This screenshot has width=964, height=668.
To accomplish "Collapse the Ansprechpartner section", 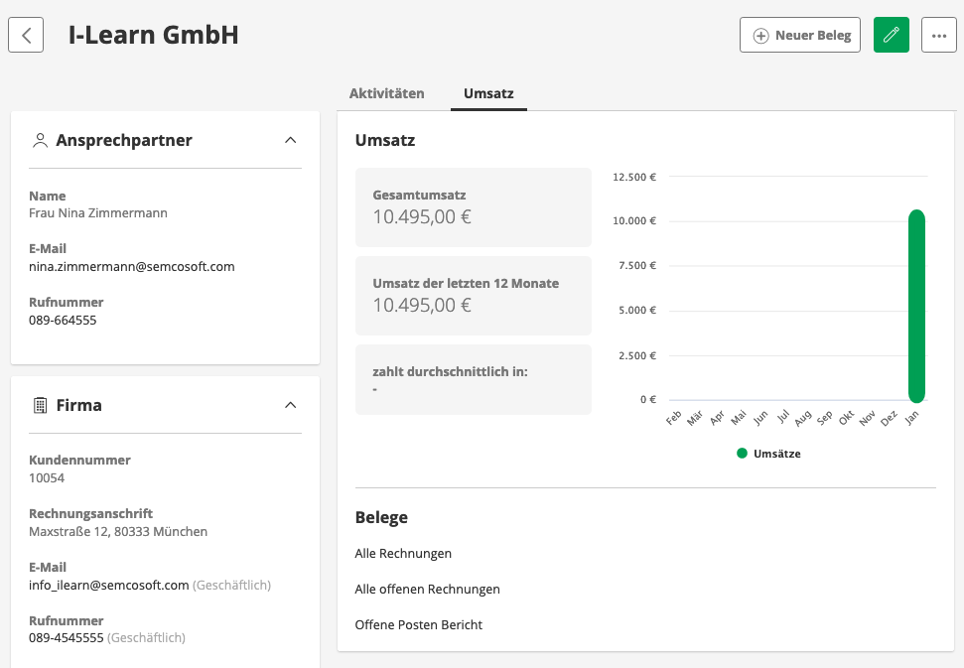I will click(291, 140).
